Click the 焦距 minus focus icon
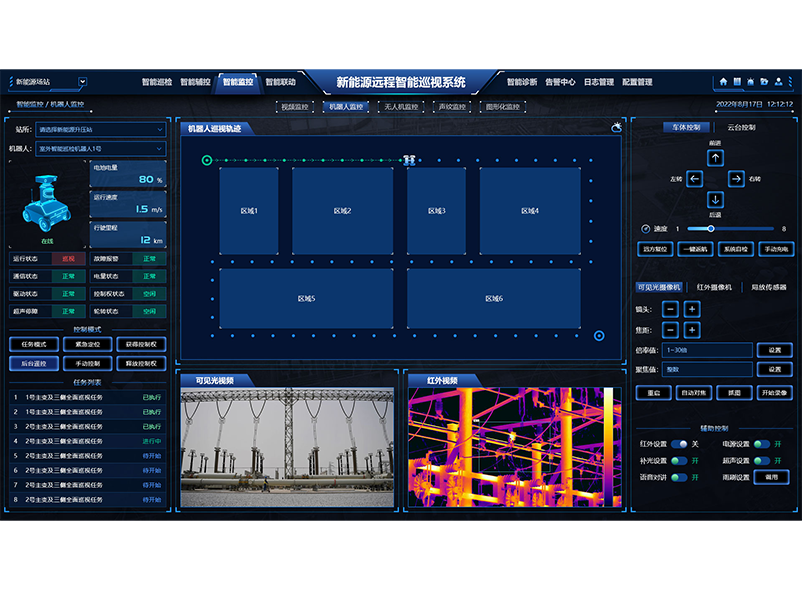The width and height of the screenshot is (802, 590). (x=670, y=330)
